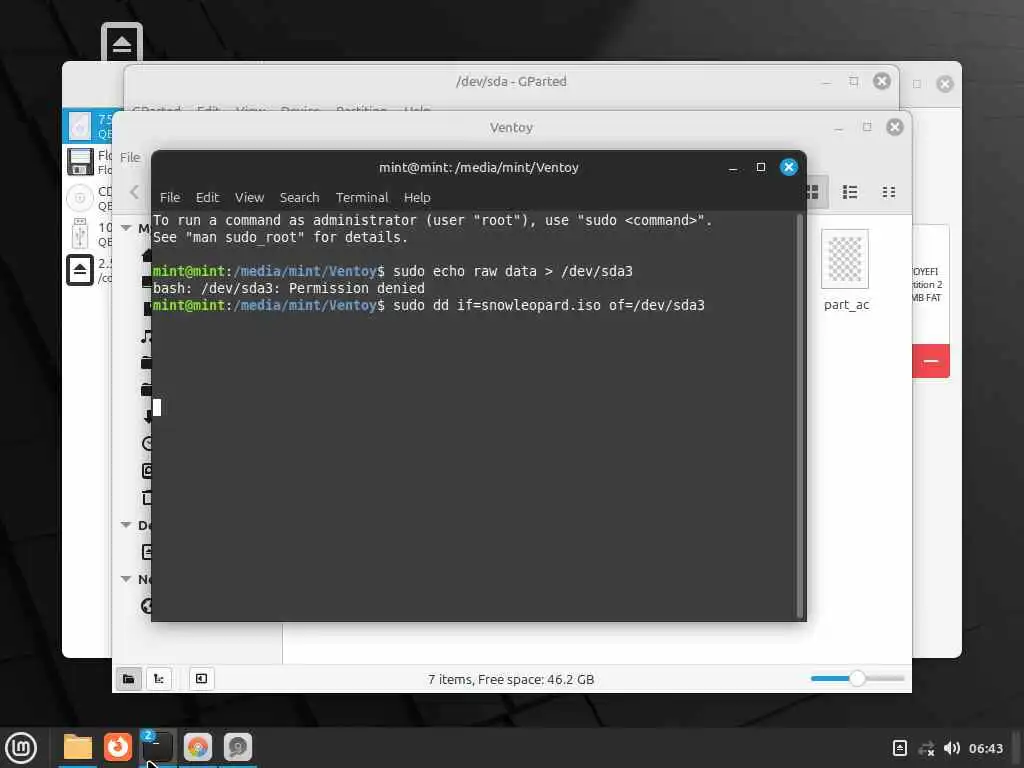The height and width of the screenshot is (768, 1024).
Task: Show tree view in file manager sidebar
Action: pyautogui.click(x=159, y=679)
